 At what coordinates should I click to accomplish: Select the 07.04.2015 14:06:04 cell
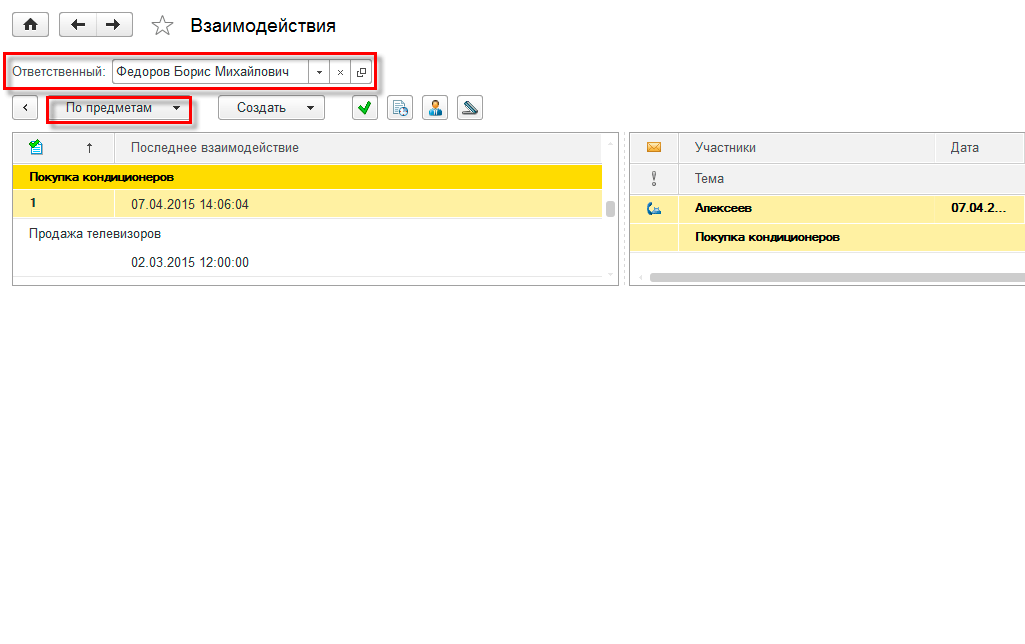358,205
